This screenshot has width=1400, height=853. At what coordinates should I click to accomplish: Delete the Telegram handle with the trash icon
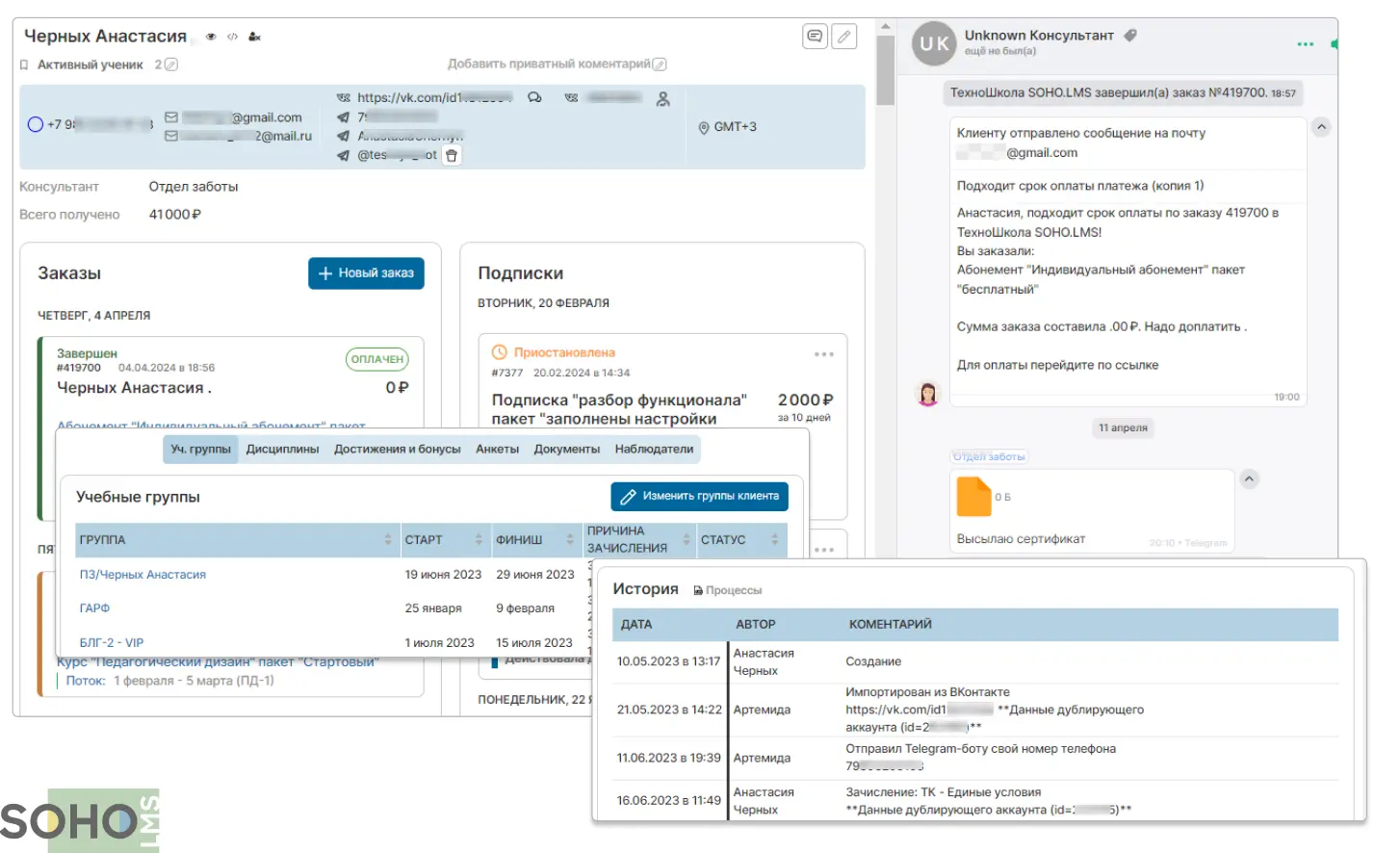click(x=452, y=155)
